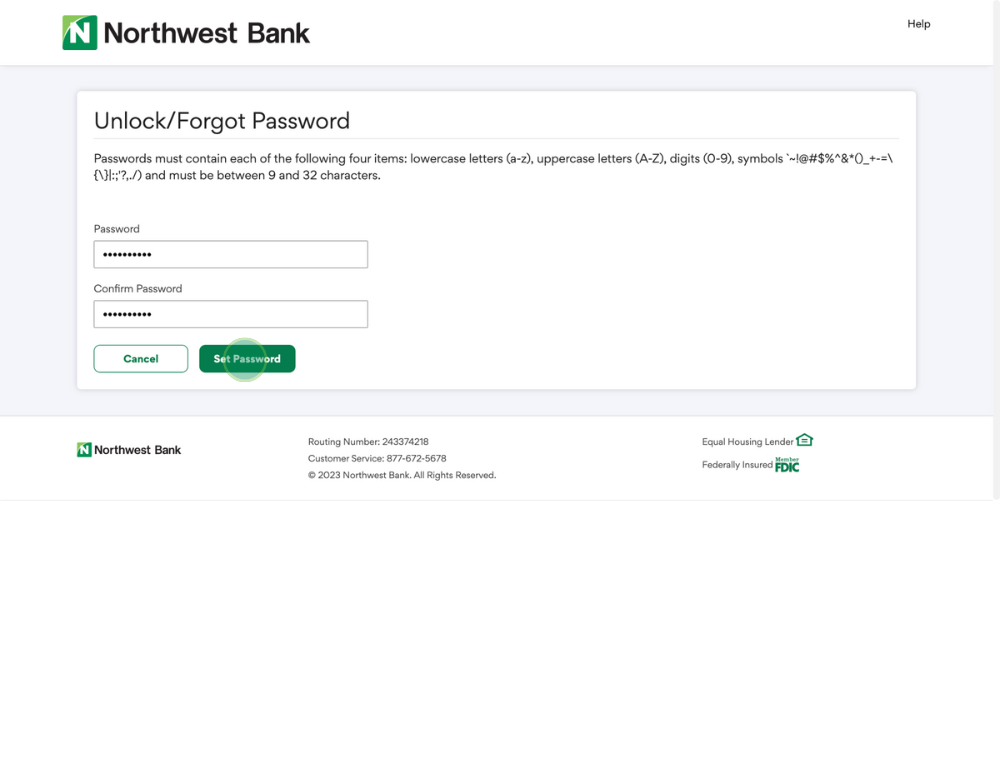Click the green N logo in the header
This screenshot has height=764, width=1000.
point(80,33)
